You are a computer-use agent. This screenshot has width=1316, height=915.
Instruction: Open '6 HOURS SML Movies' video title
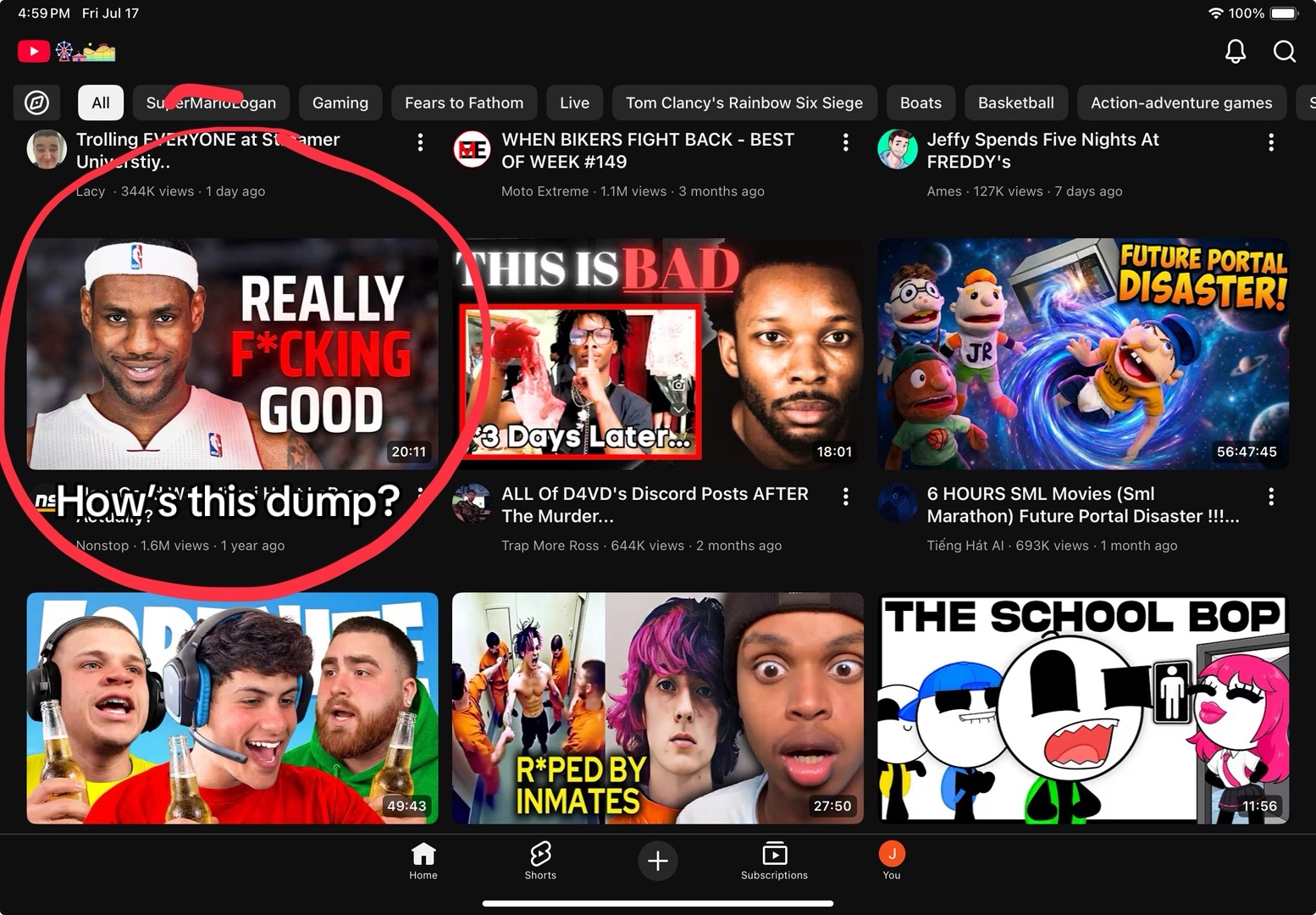click(1083, 504)
